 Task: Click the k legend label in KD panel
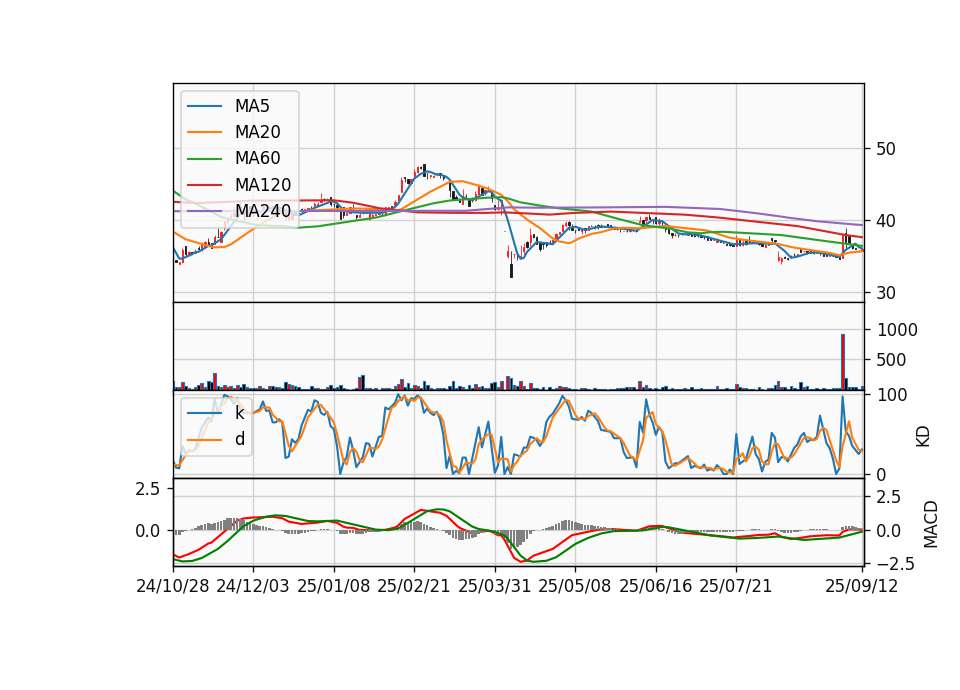coord(239,413)
